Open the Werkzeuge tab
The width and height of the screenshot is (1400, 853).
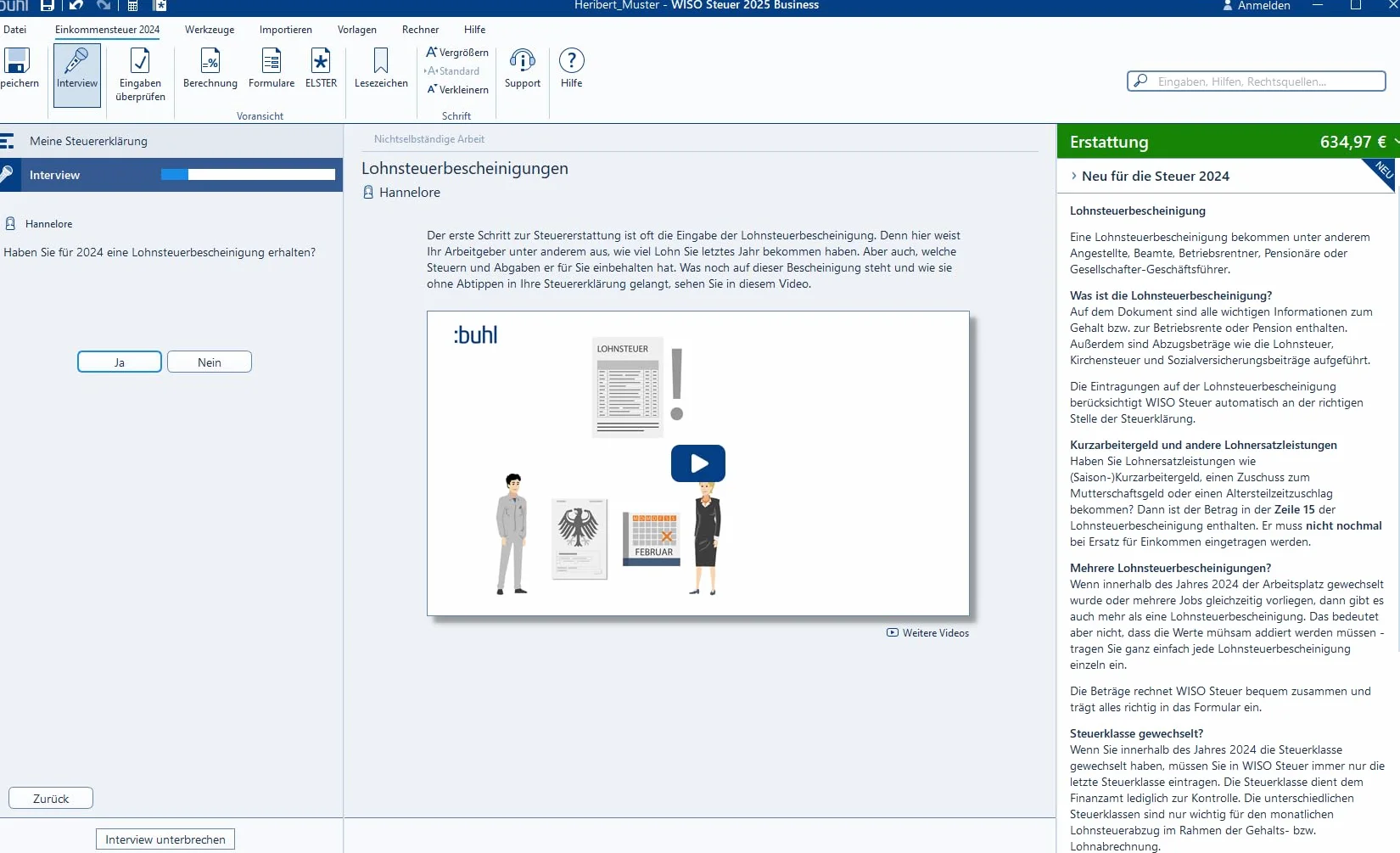tap(210, 30)
